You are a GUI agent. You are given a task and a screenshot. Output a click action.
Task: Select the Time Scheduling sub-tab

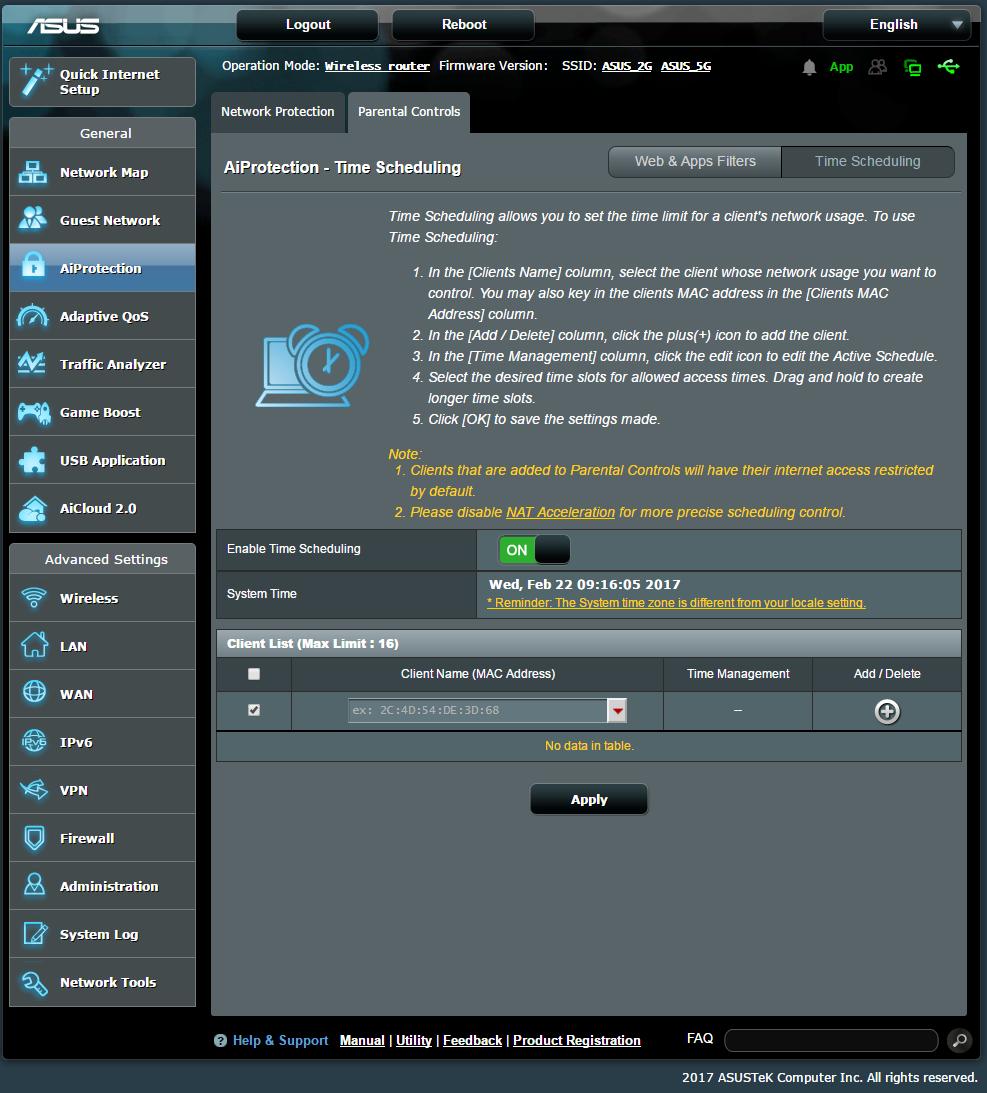868,162
